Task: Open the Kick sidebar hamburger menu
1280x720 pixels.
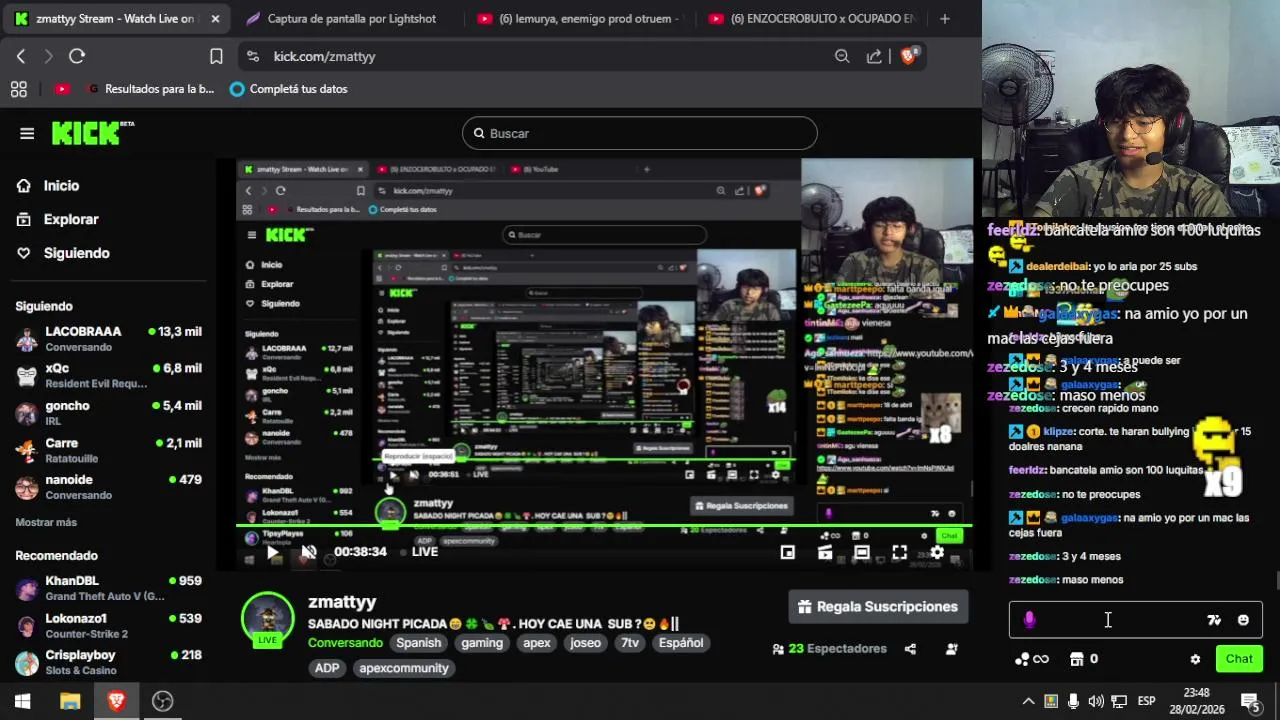Action: coord(27,133)
